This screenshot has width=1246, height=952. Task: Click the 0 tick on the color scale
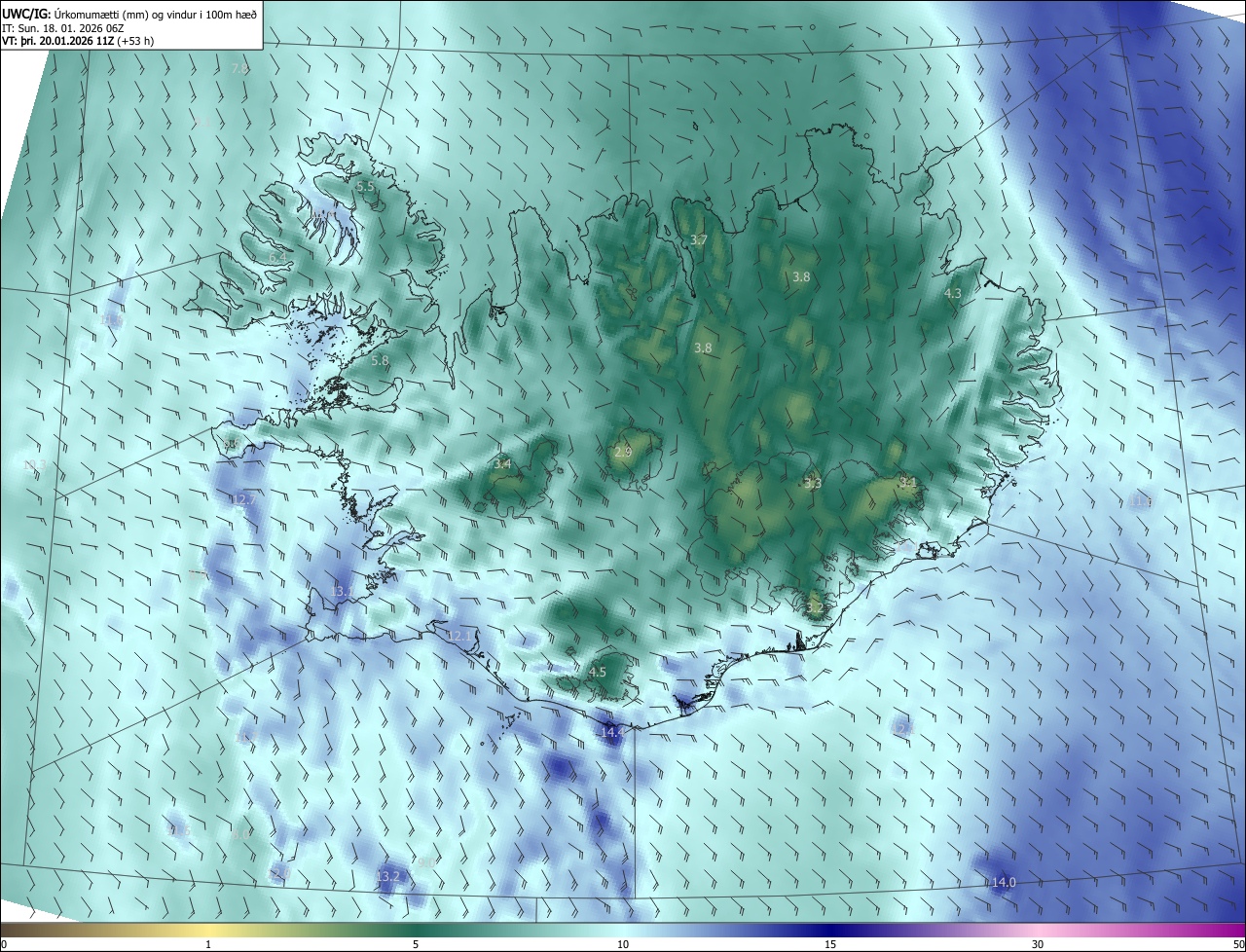click(4, 944)
